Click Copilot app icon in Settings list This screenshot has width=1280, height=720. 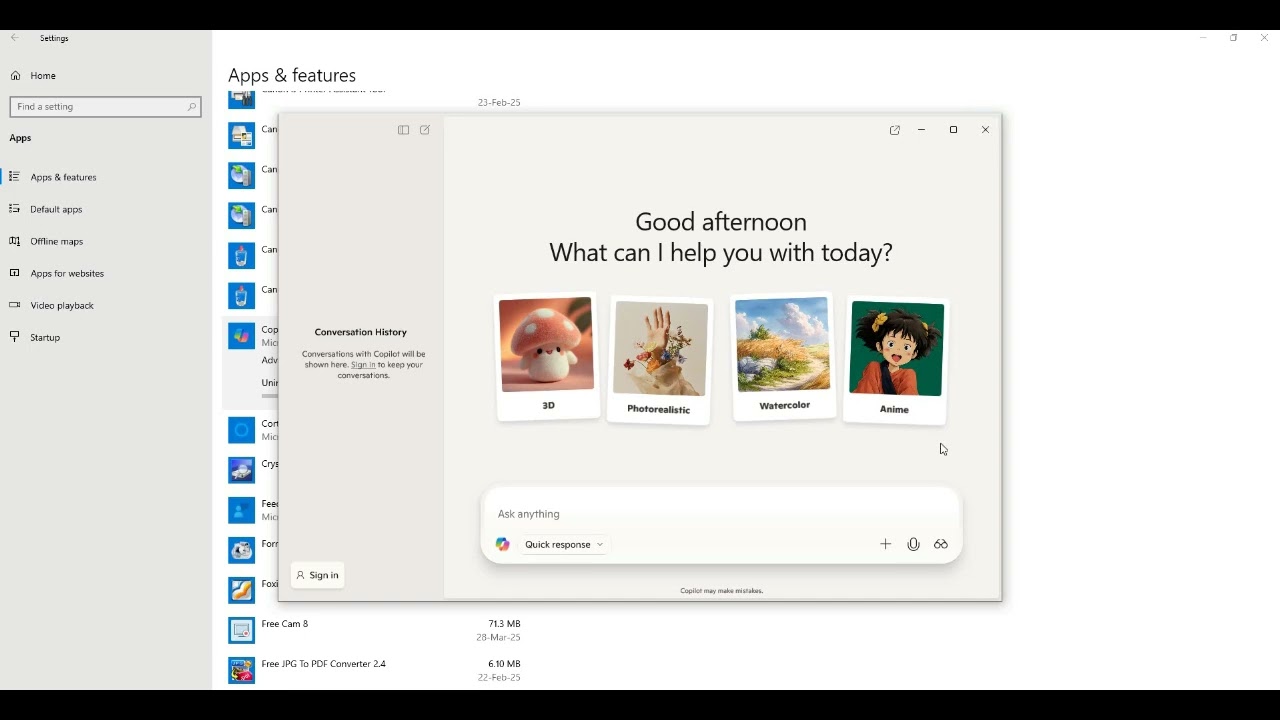coord(241,336)
